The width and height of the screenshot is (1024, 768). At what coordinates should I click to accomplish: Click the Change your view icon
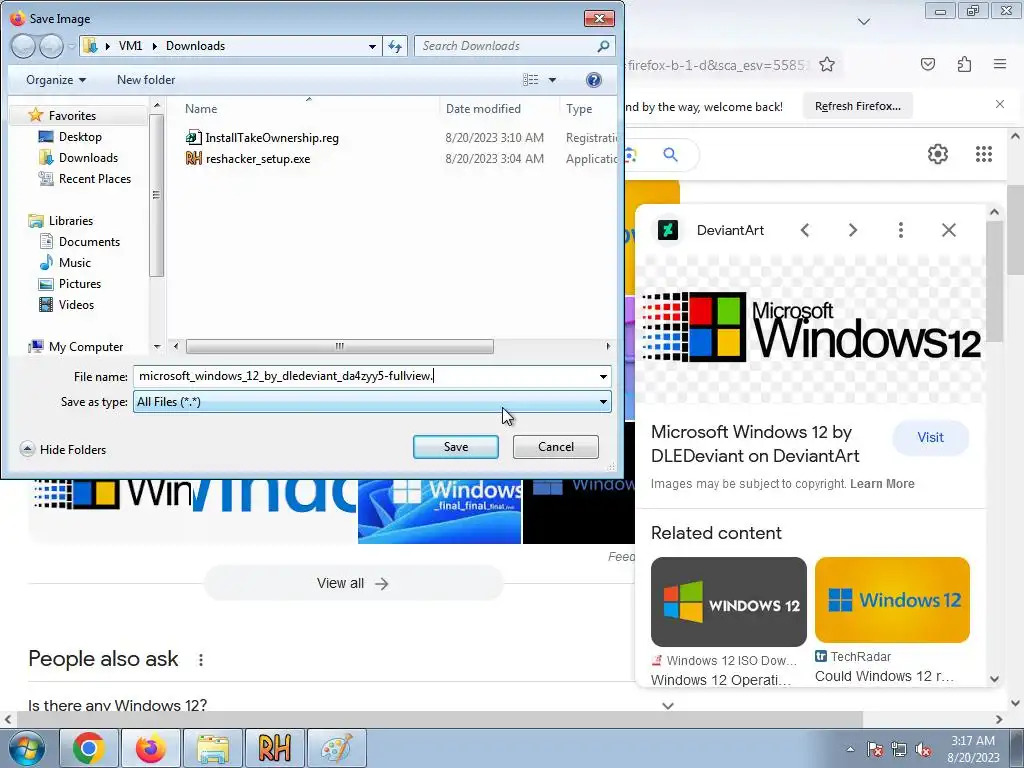(531, 80)
